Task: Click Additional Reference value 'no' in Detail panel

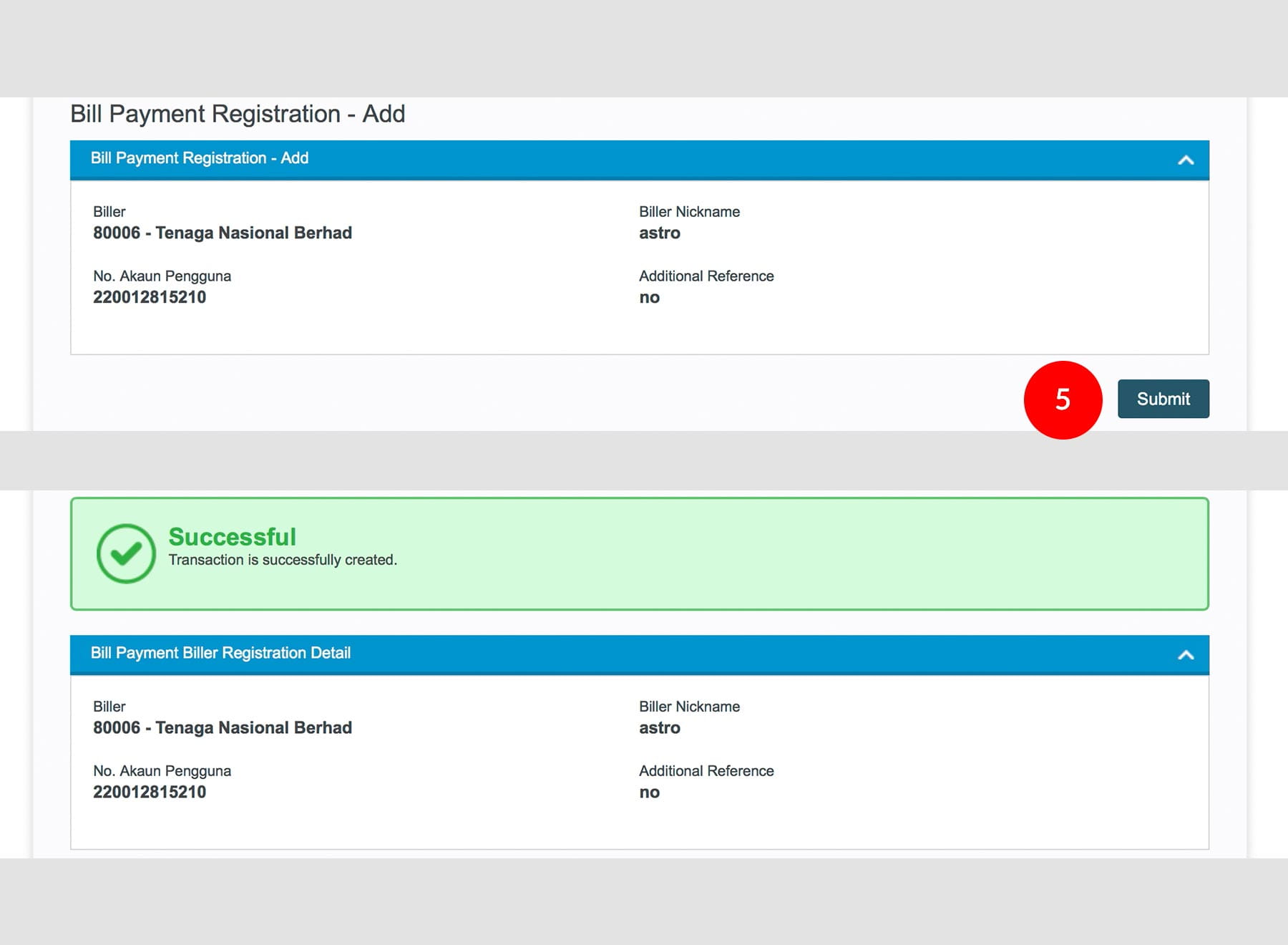Action: click(x=649, y=792)
